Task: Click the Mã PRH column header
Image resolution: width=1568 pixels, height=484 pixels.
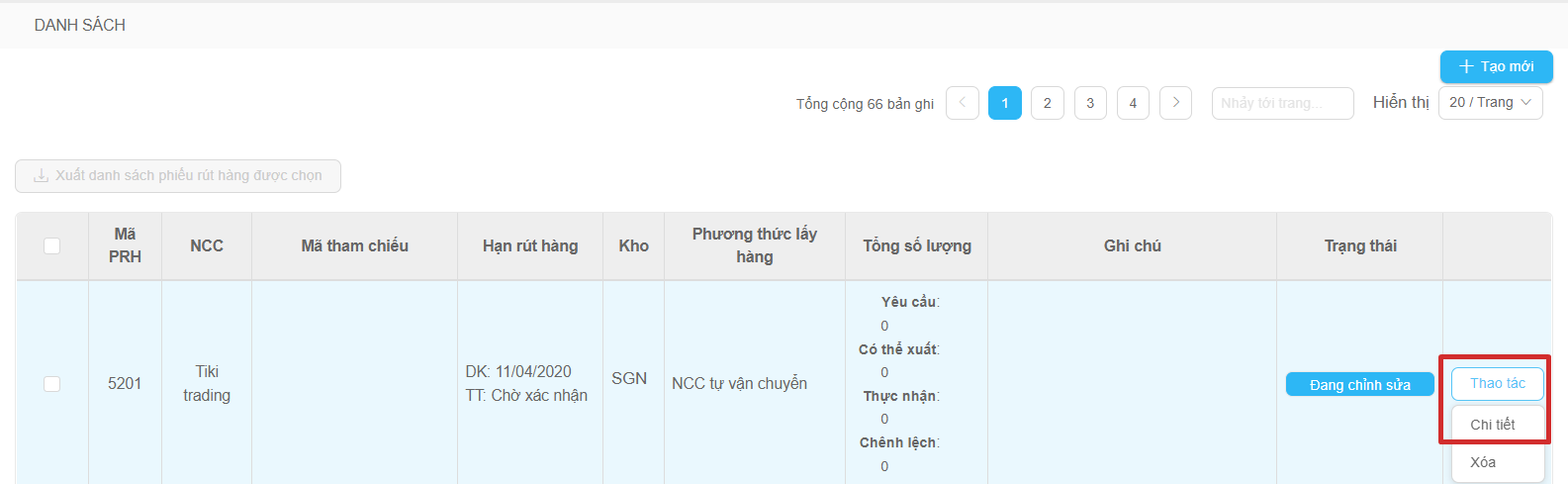Action: [125, 245]
